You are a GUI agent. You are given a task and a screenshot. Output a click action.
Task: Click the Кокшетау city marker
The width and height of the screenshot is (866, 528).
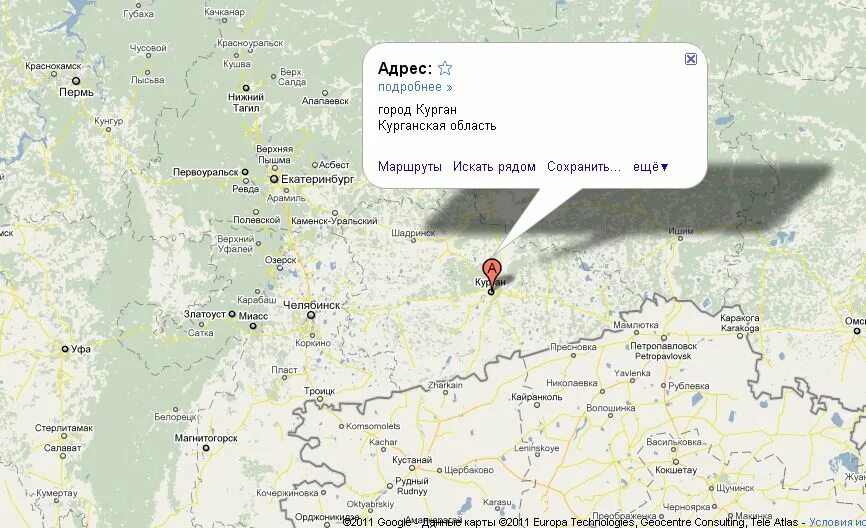coord(675,461)
